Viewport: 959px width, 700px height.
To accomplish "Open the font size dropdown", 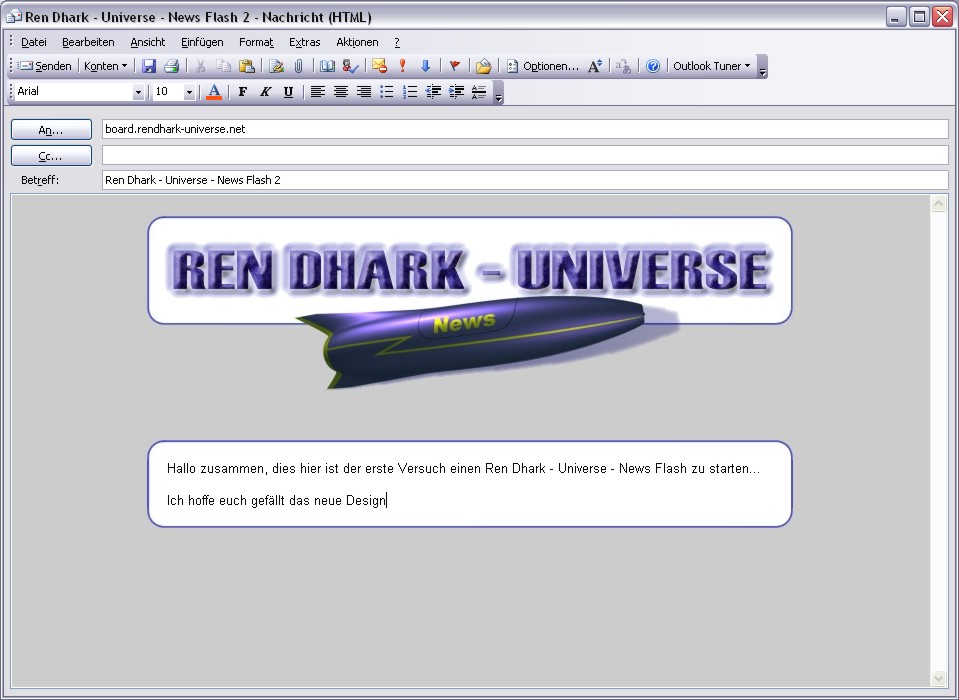I will tap(187, 91).
